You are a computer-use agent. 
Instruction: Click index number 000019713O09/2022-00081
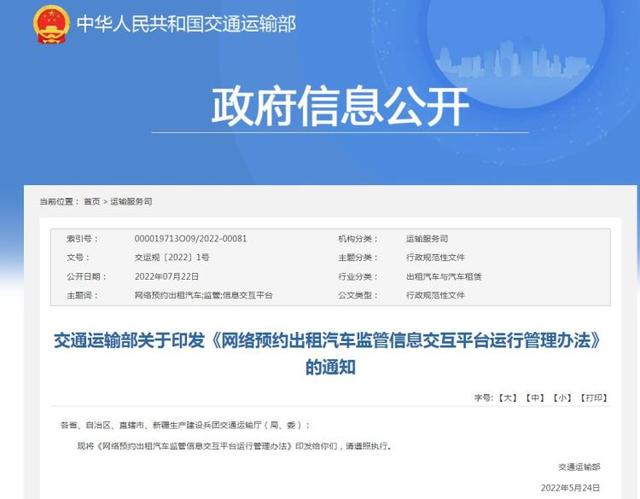pos(190,240)
